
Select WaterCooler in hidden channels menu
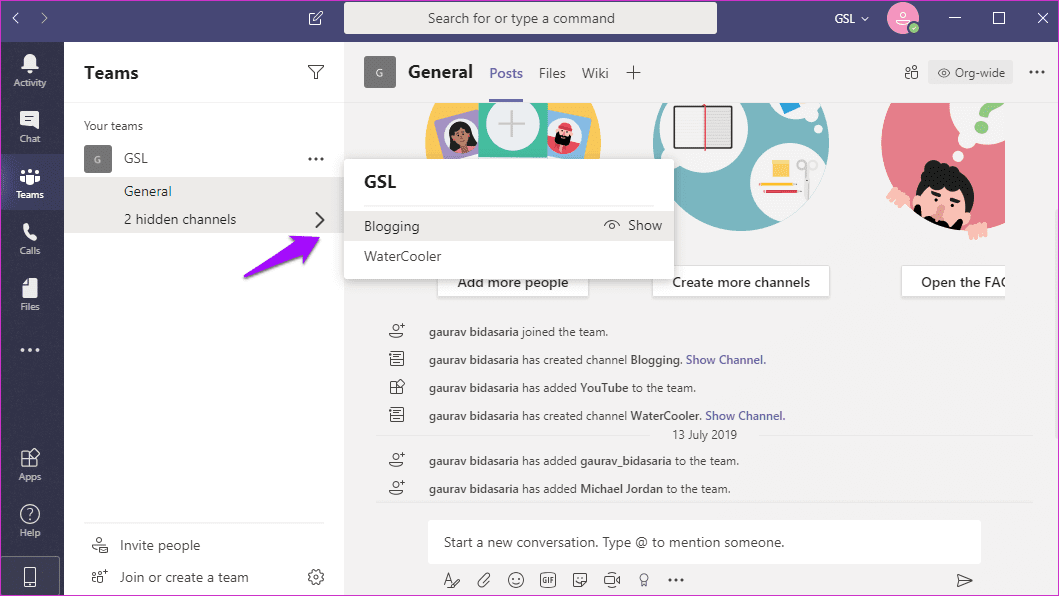click(x=509, y=256)
